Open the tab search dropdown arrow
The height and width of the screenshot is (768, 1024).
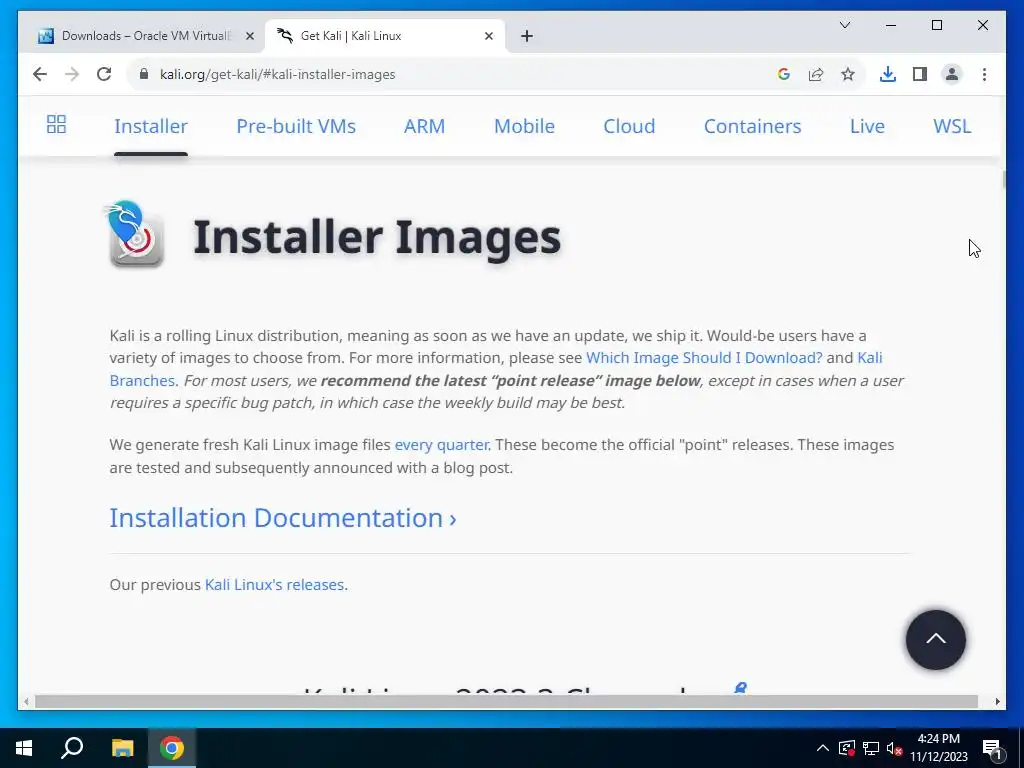click(844, 25)
